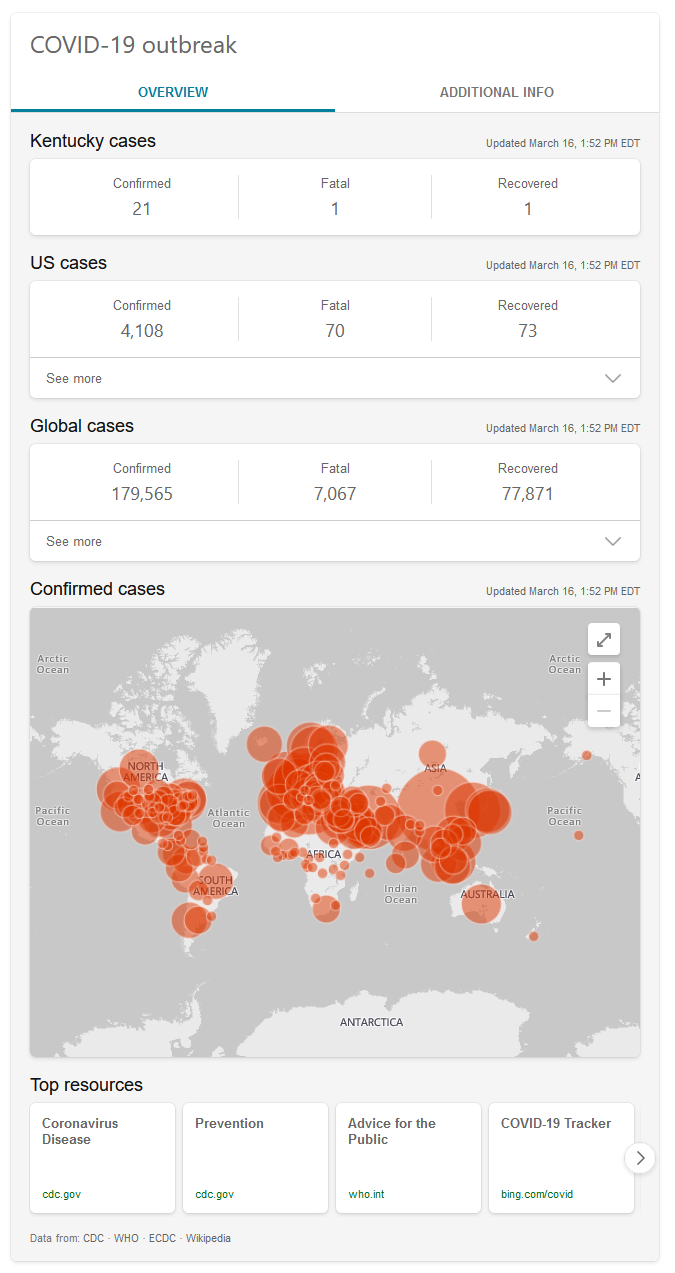The height and width of the screenshot is (1273, 675).
Task: Expand the map to full screen
Action: point(604,639)
